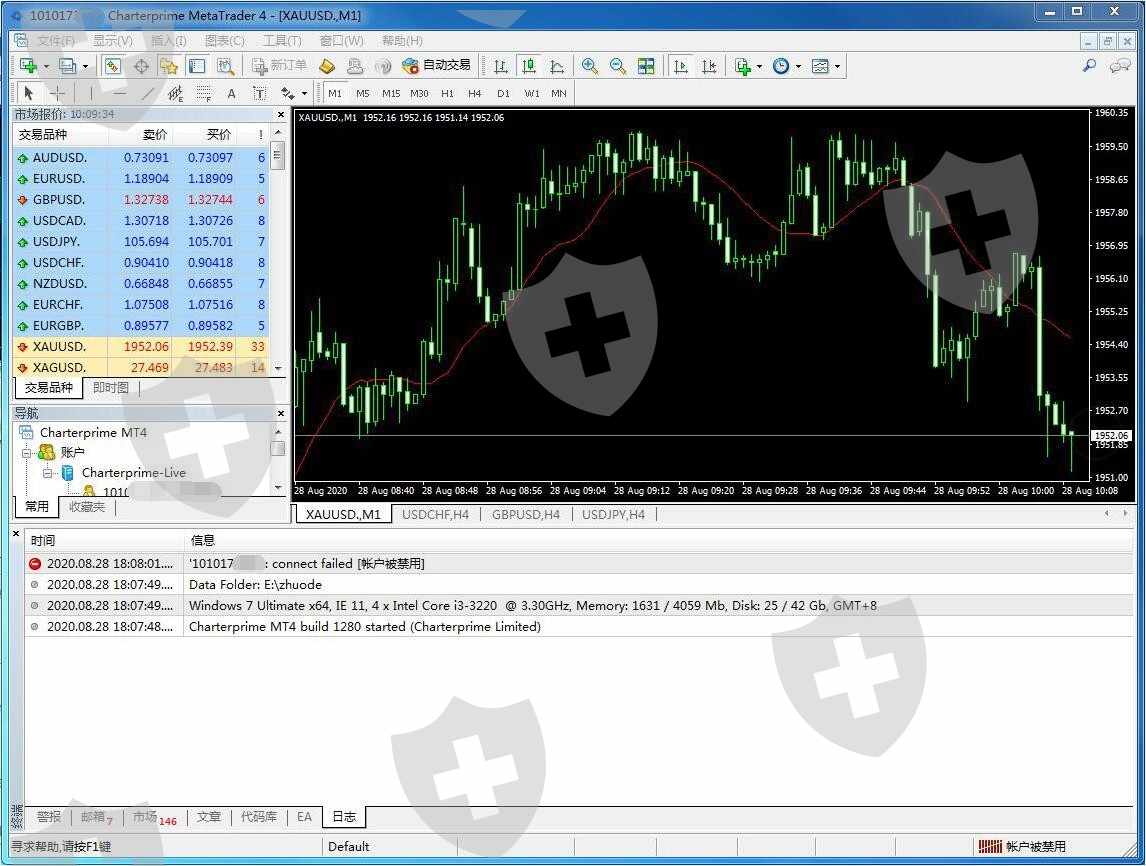Select the vertical line tool
1146x866 pixels.
tap(91, 93)
